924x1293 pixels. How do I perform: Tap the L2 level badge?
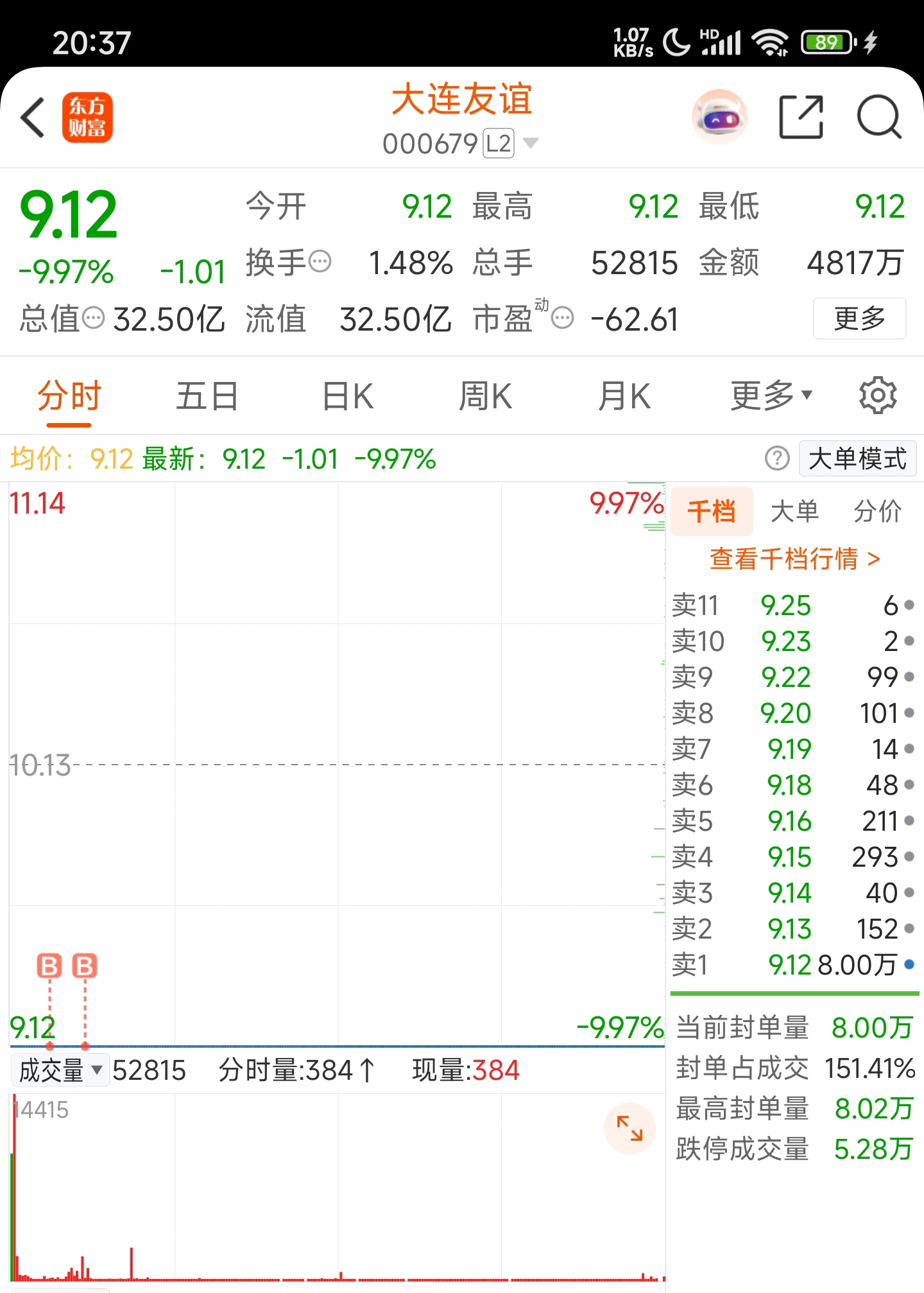click(499, 143)
